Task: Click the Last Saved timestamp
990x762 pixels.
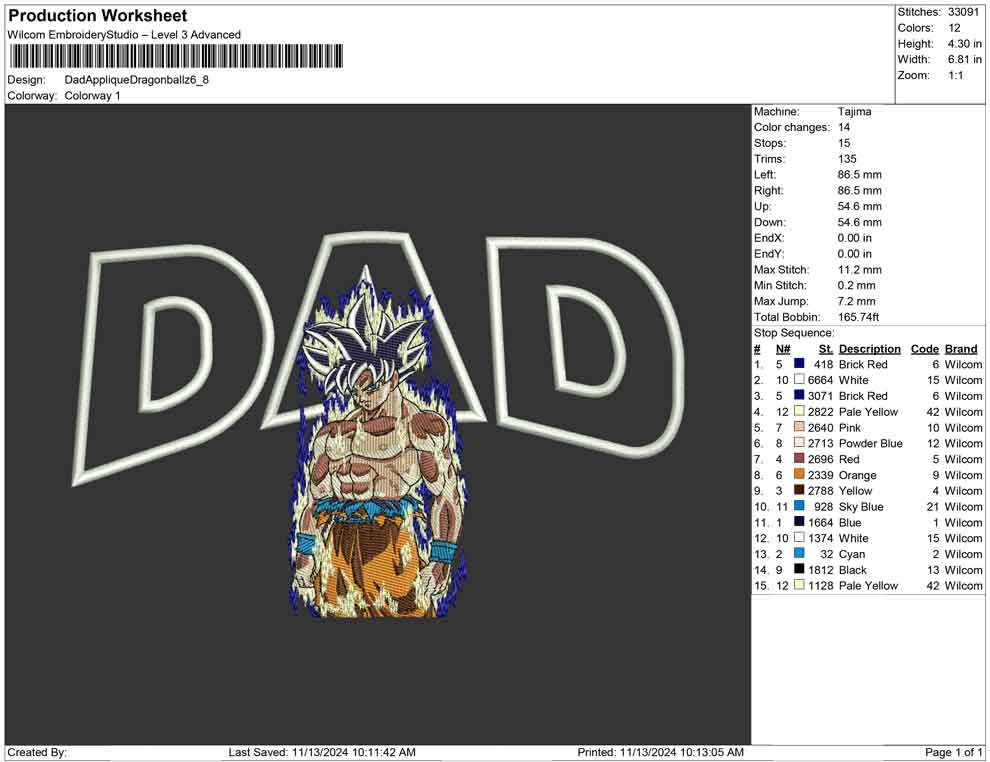Action: (322, 752)
